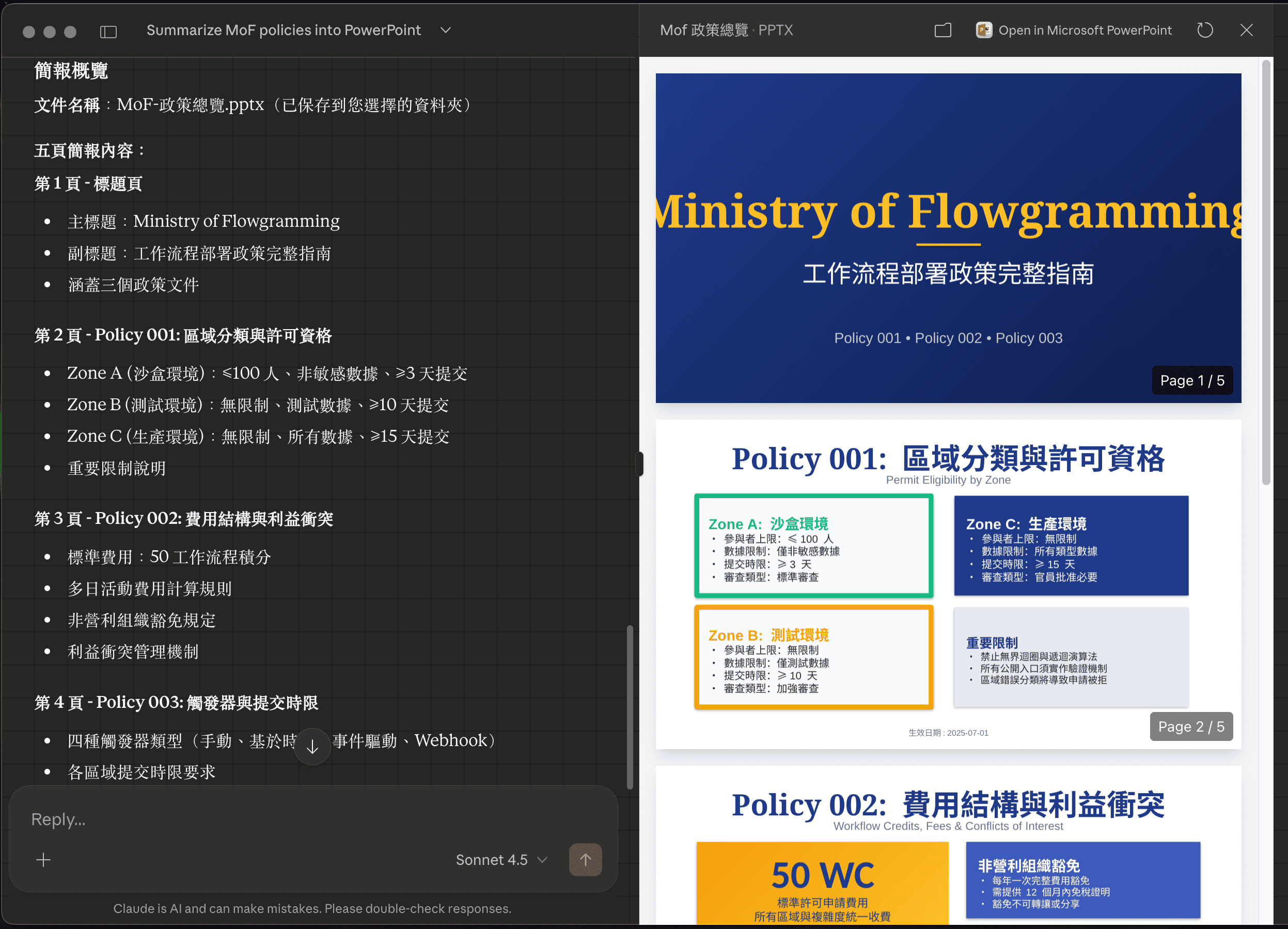Image resolution: width=1288 pixels, height=929 pixels.
Task: Close the Mof 政策總覽 preview panel
Action: click(1247, 30)
